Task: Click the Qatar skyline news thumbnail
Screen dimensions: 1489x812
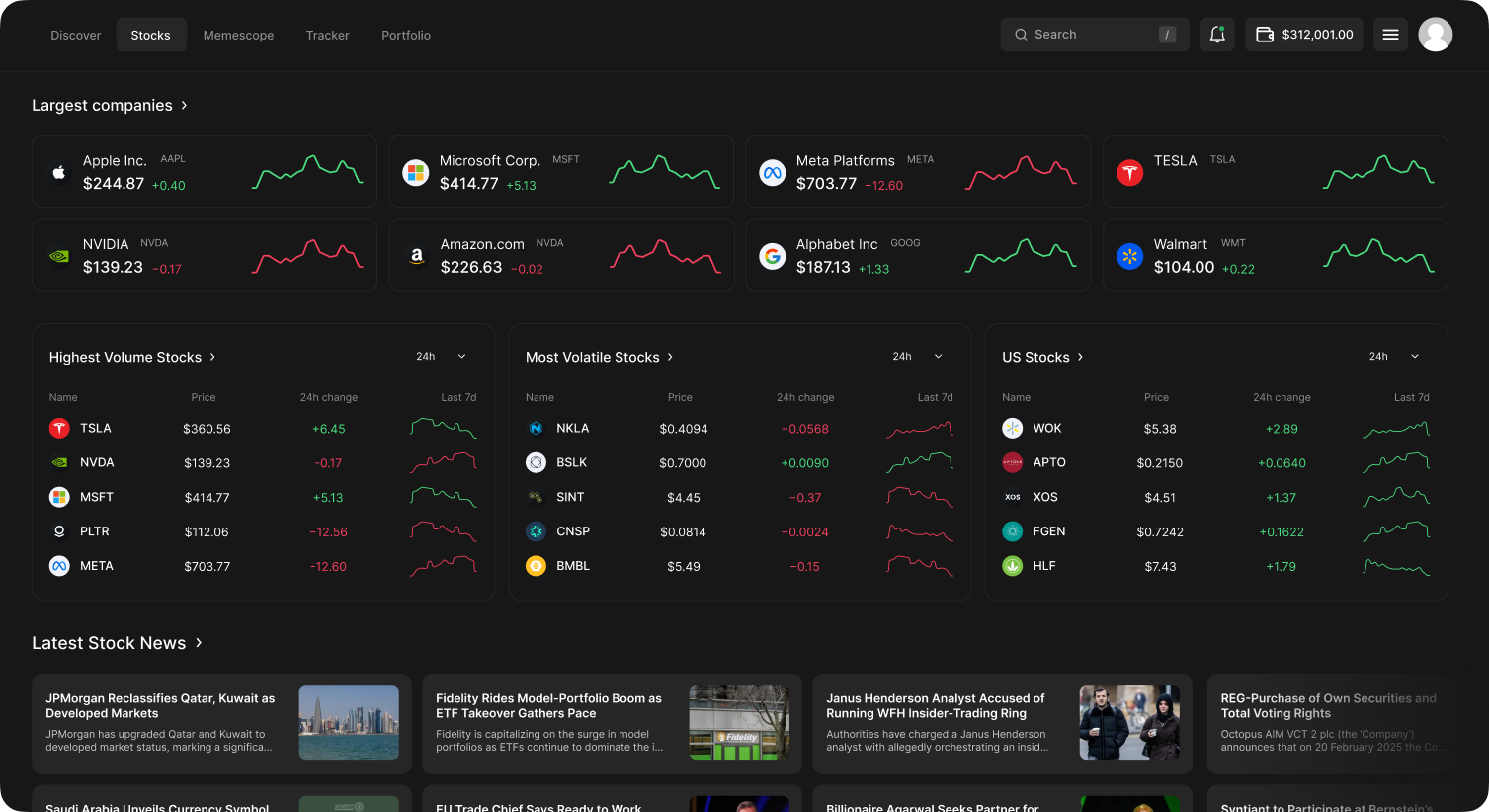Action: point(349,722)
